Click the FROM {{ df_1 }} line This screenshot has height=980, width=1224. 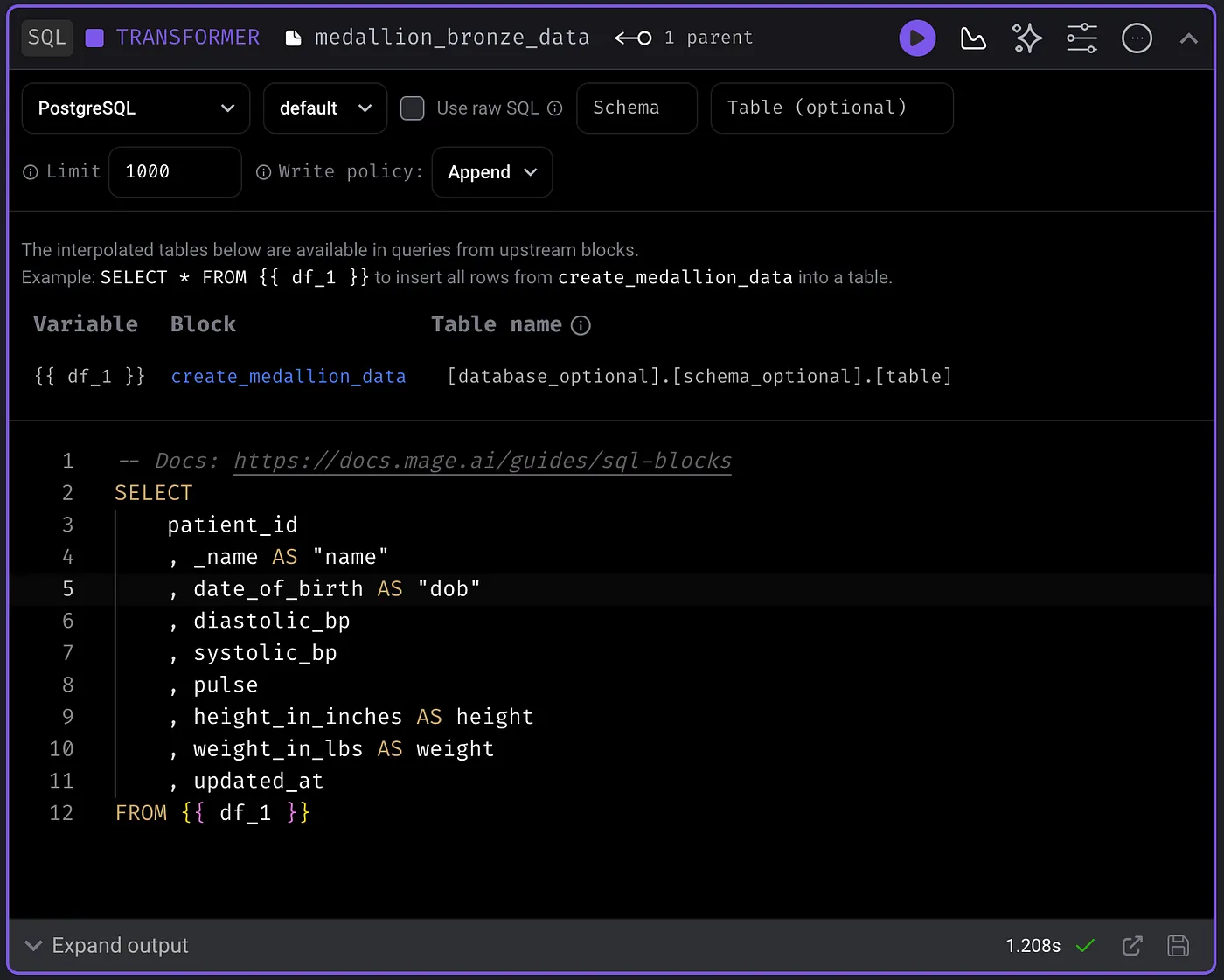(212, 813)
